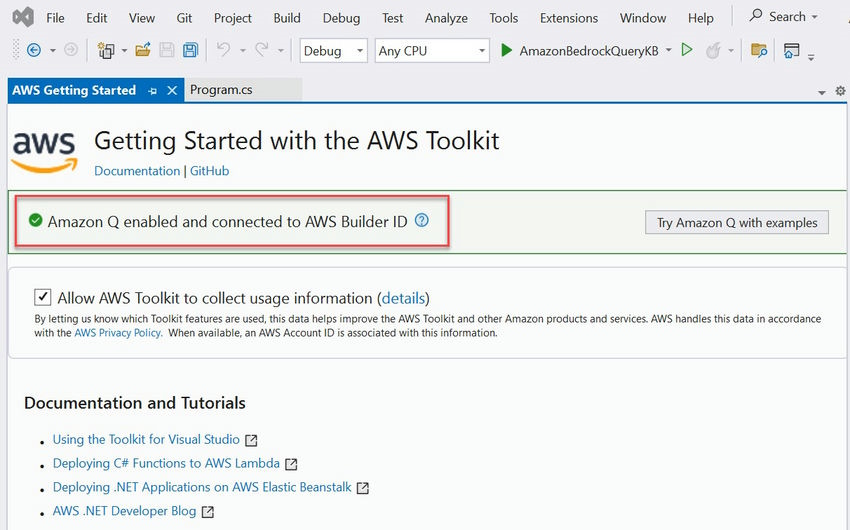Toggle Allow AWS Toolkit usage collection checkbox
The height and width of the screenshot is (530, 850).
pos(43,298)
